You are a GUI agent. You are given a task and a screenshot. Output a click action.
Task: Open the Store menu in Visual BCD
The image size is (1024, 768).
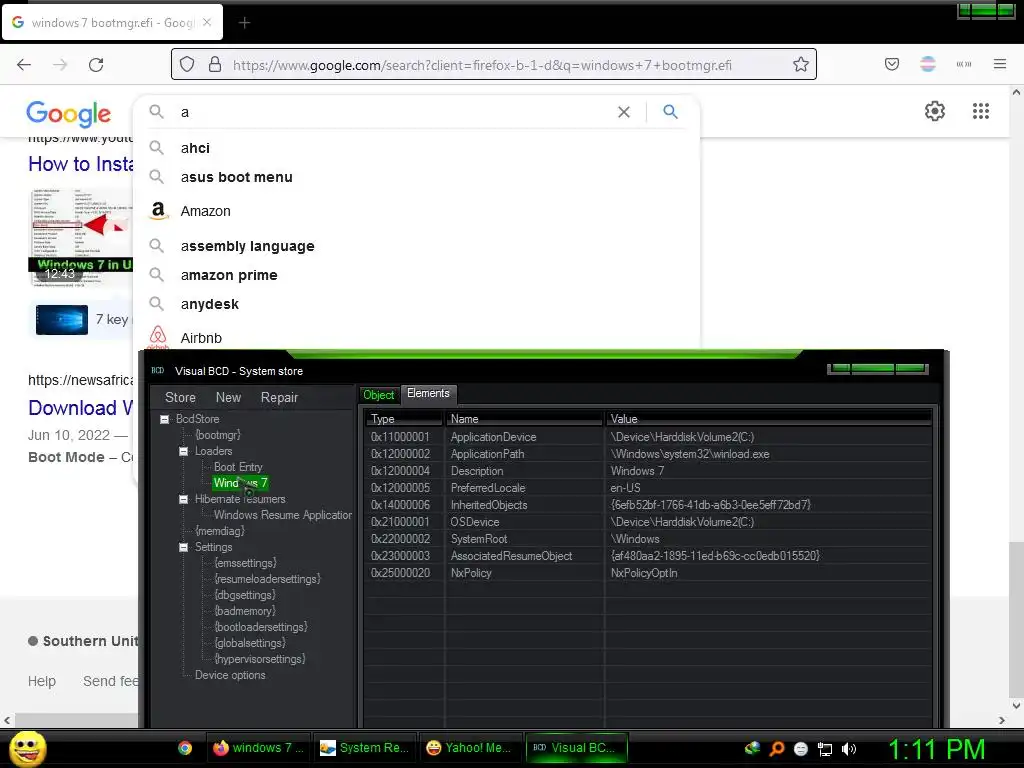[x=180, y=397]
